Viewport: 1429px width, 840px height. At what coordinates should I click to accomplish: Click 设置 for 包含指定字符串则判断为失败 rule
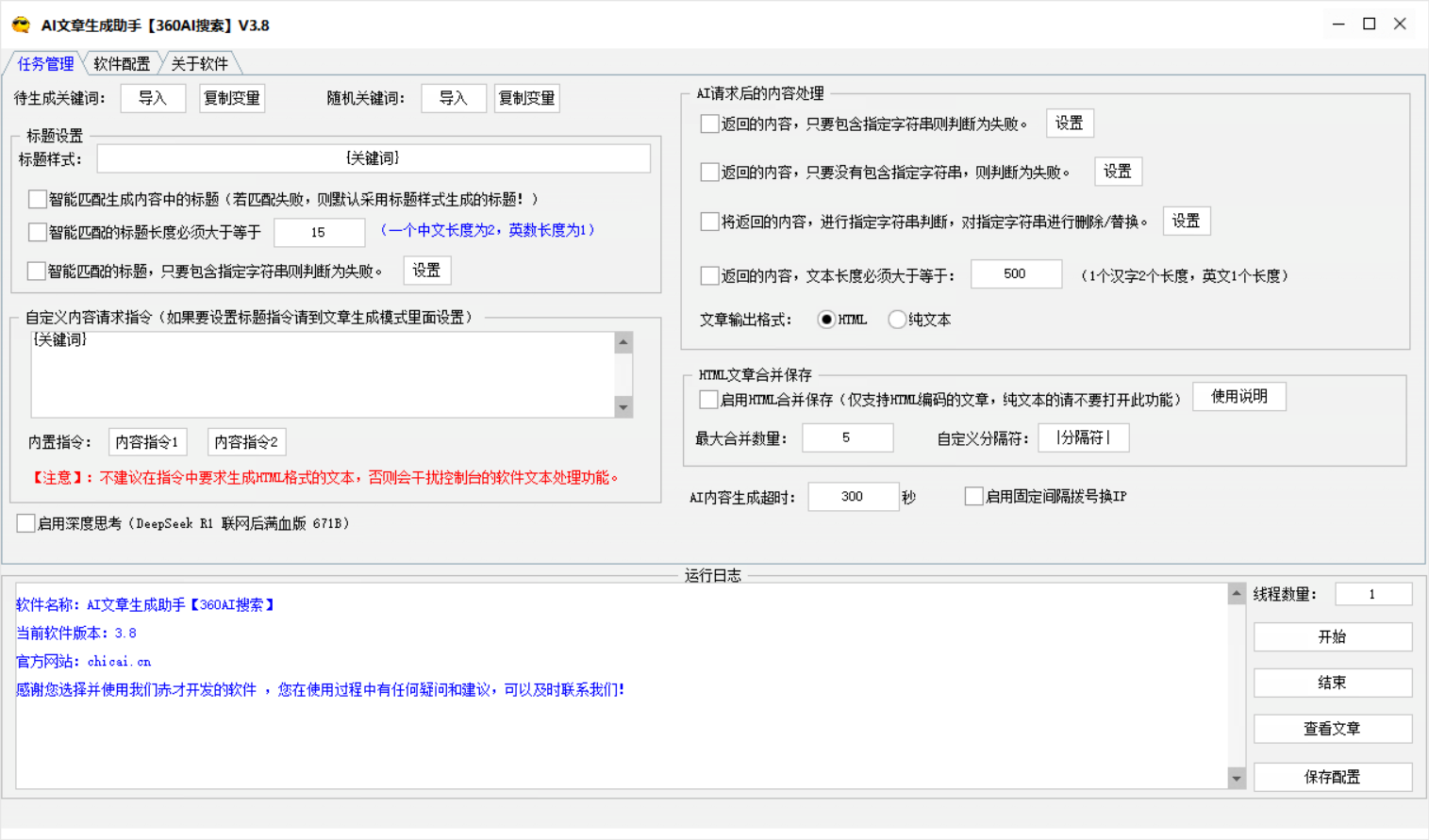pyautogui.click(x=1069, y=124)
